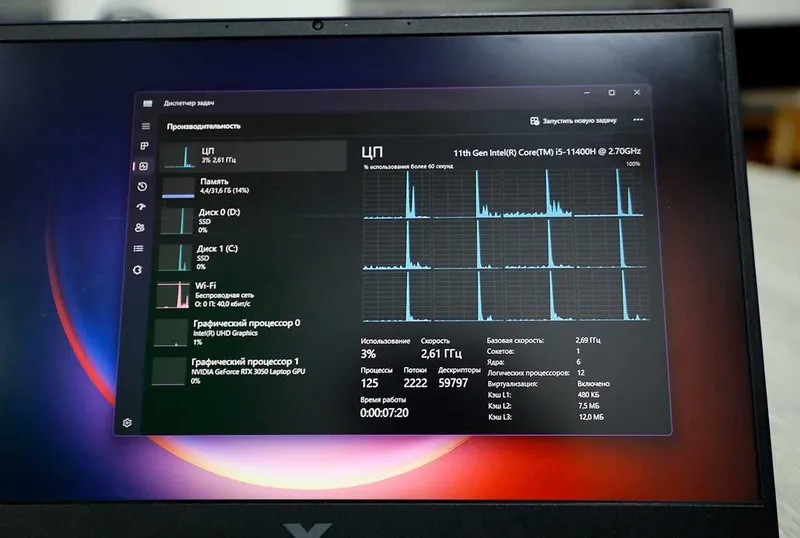Open the hamburger navigation menu
Image resolution: width=800 pixels, height=538 pixels.
point(146,126)
